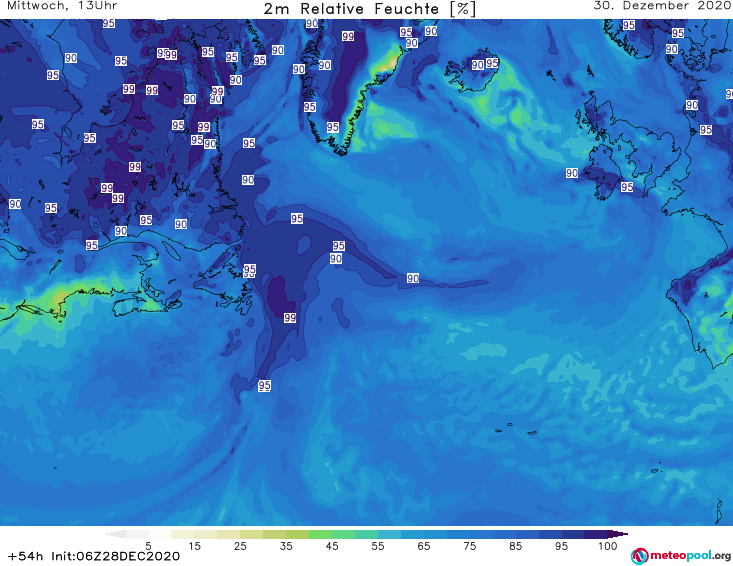Click the "Init:06Z28DEC2020" model run text

[x=115, y=556]
